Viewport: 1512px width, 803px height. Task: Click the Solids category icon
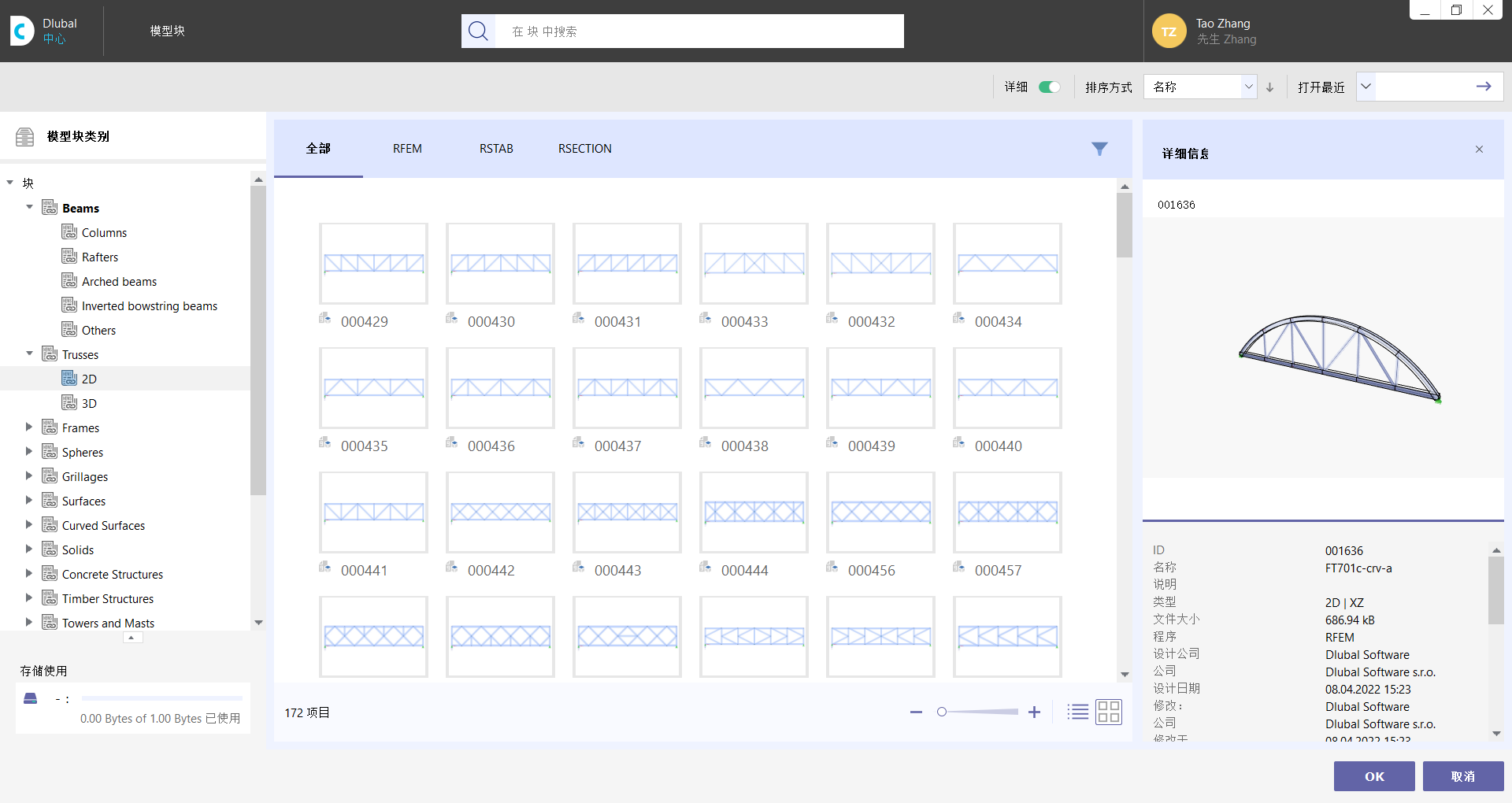(50, 550)
